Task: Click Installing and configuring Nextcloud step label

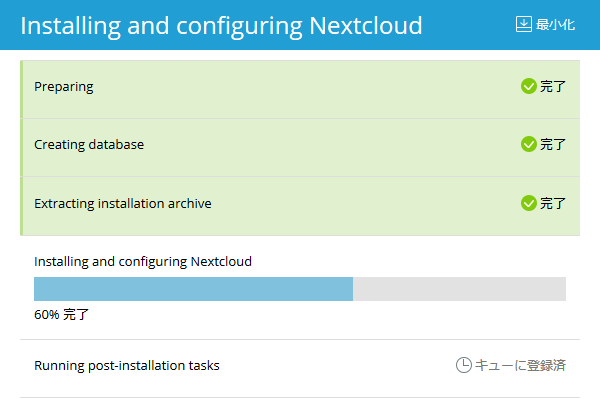Action: (143, 261)
